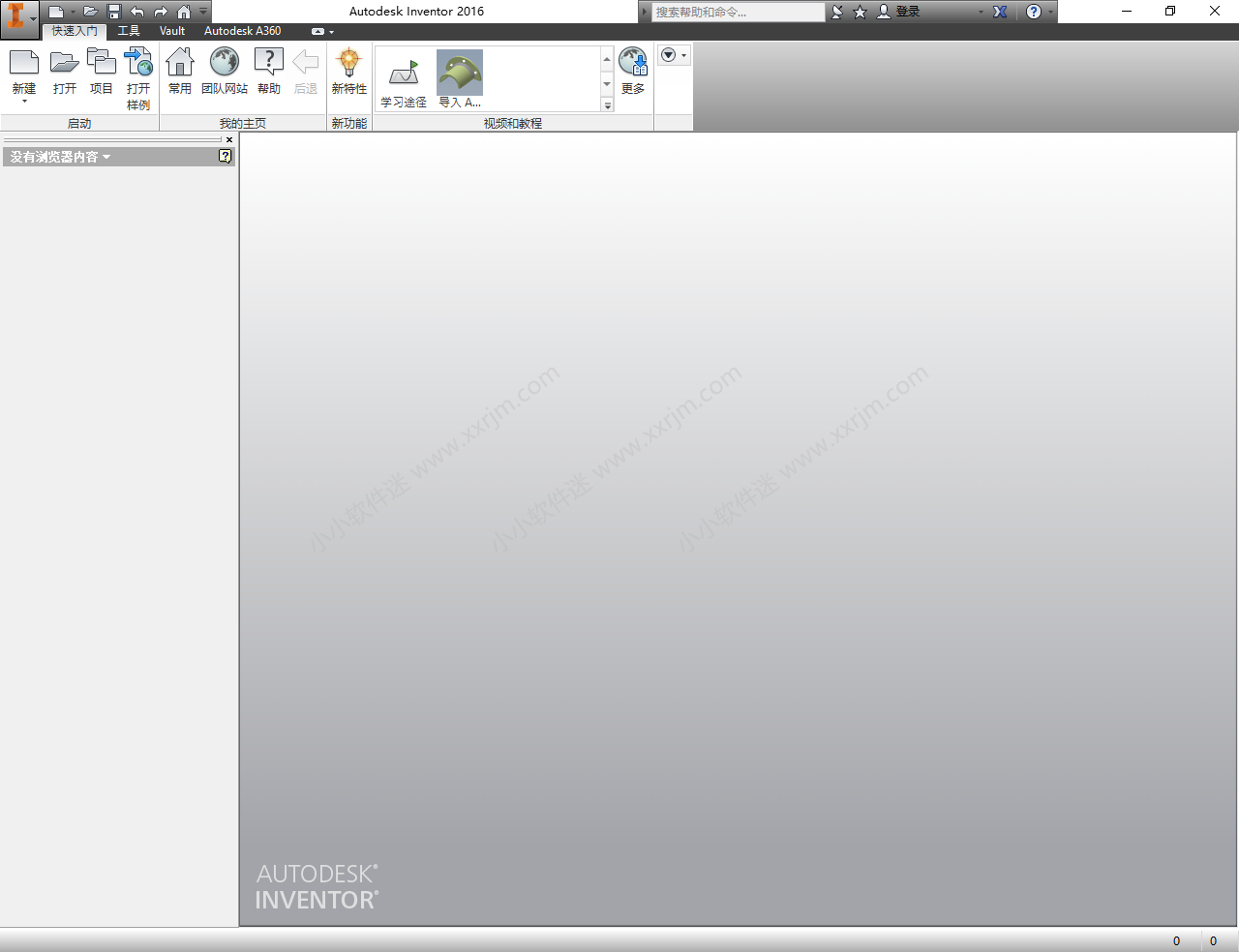Expand quick access toolbar customize arrow
Viewport: 1239px width, 952px height.
tap(203, 12)
